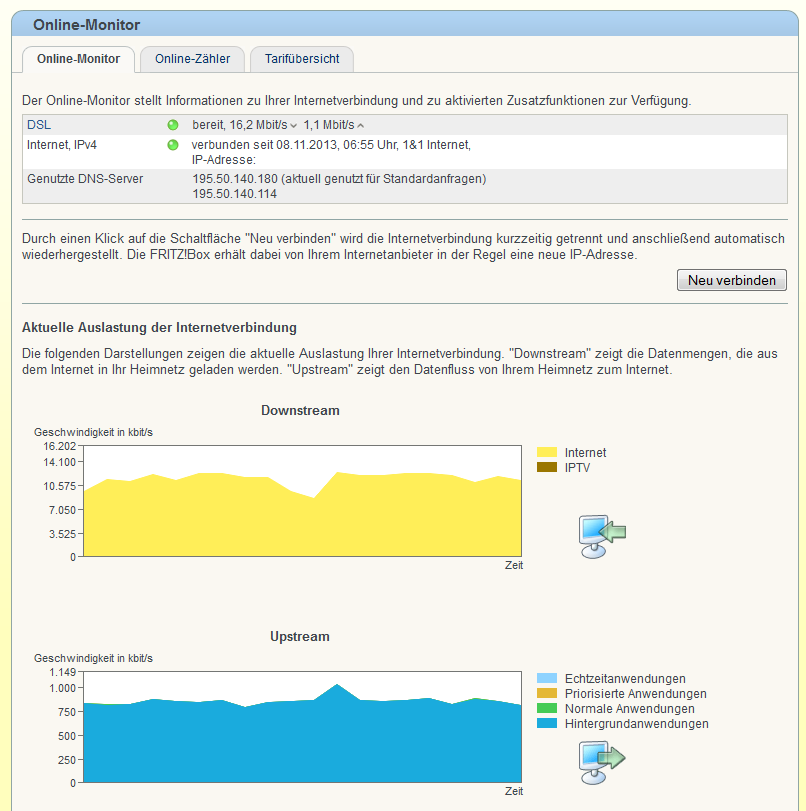Open the Tarifübersicht tab

click(x=302, y=59)
